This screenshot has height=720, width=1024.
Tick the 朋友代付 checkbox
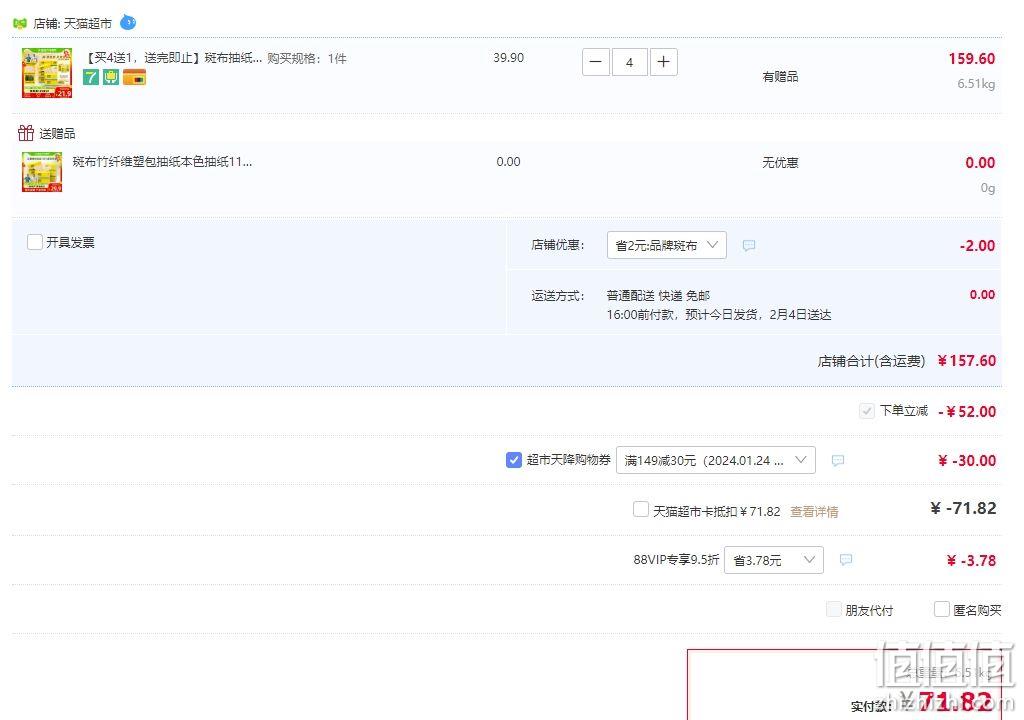pos(833,610)
